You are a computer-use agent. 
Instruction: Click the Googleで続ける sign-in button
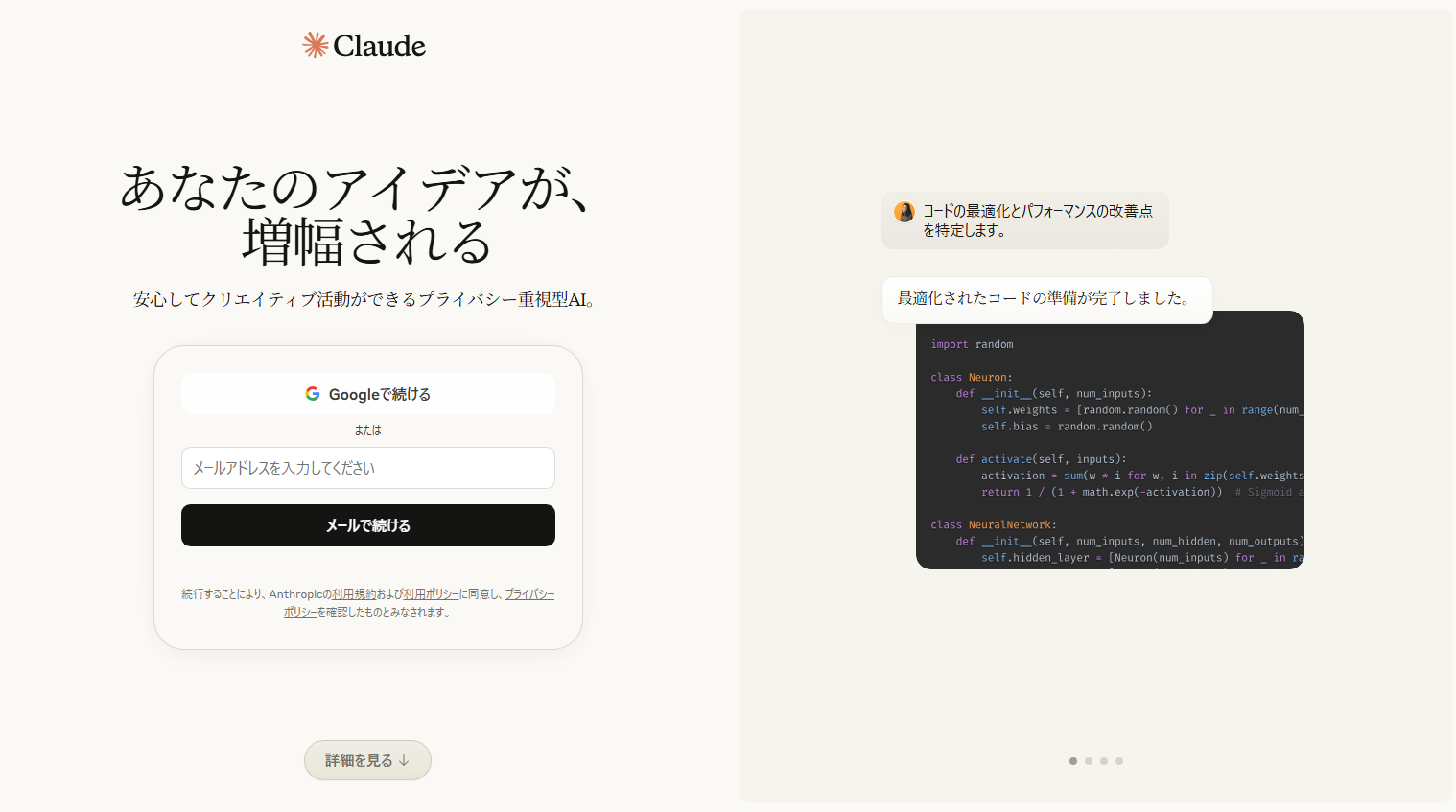368,393
